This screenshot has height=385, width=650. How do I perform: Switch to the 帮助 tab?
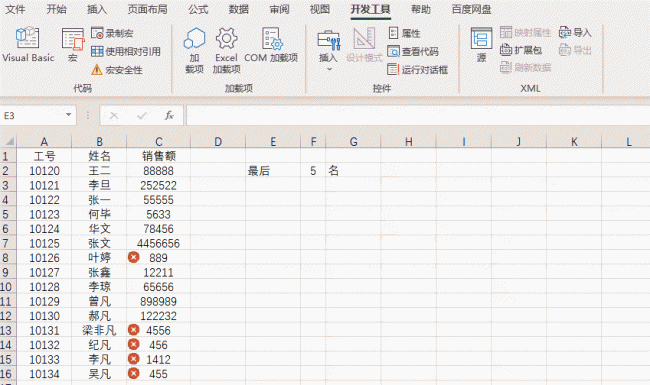[421, 9]
